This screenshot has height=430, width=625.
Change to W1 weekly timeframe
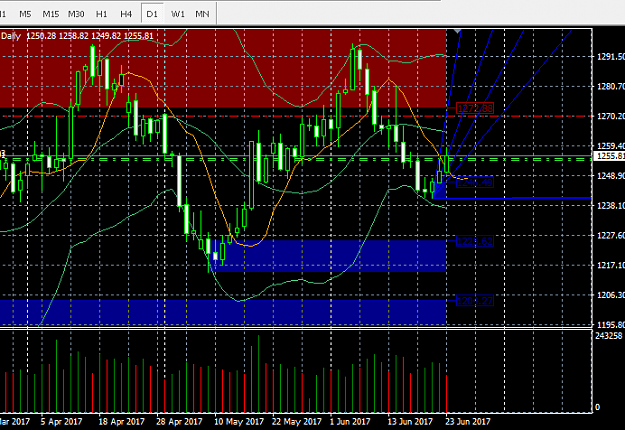click(178, 14)
